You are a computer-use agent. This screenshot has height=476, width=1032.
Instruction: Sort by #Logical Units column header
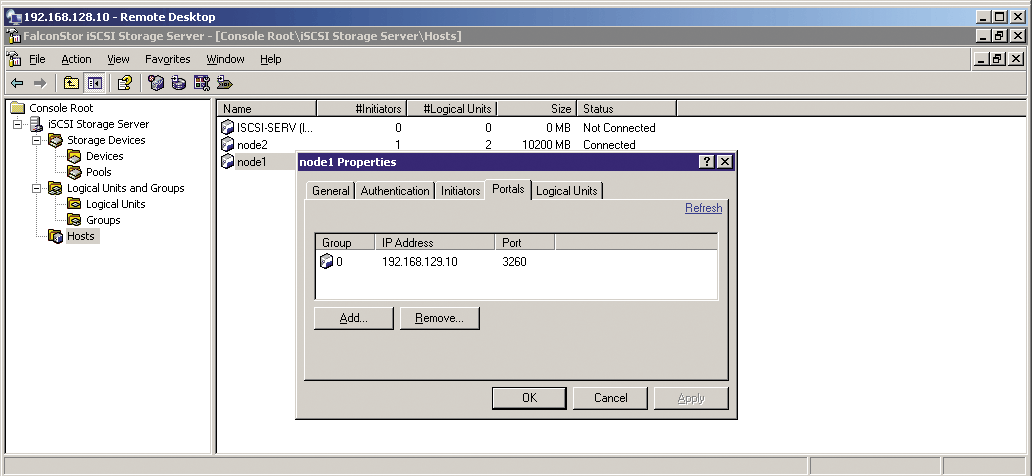pos(452,109)
